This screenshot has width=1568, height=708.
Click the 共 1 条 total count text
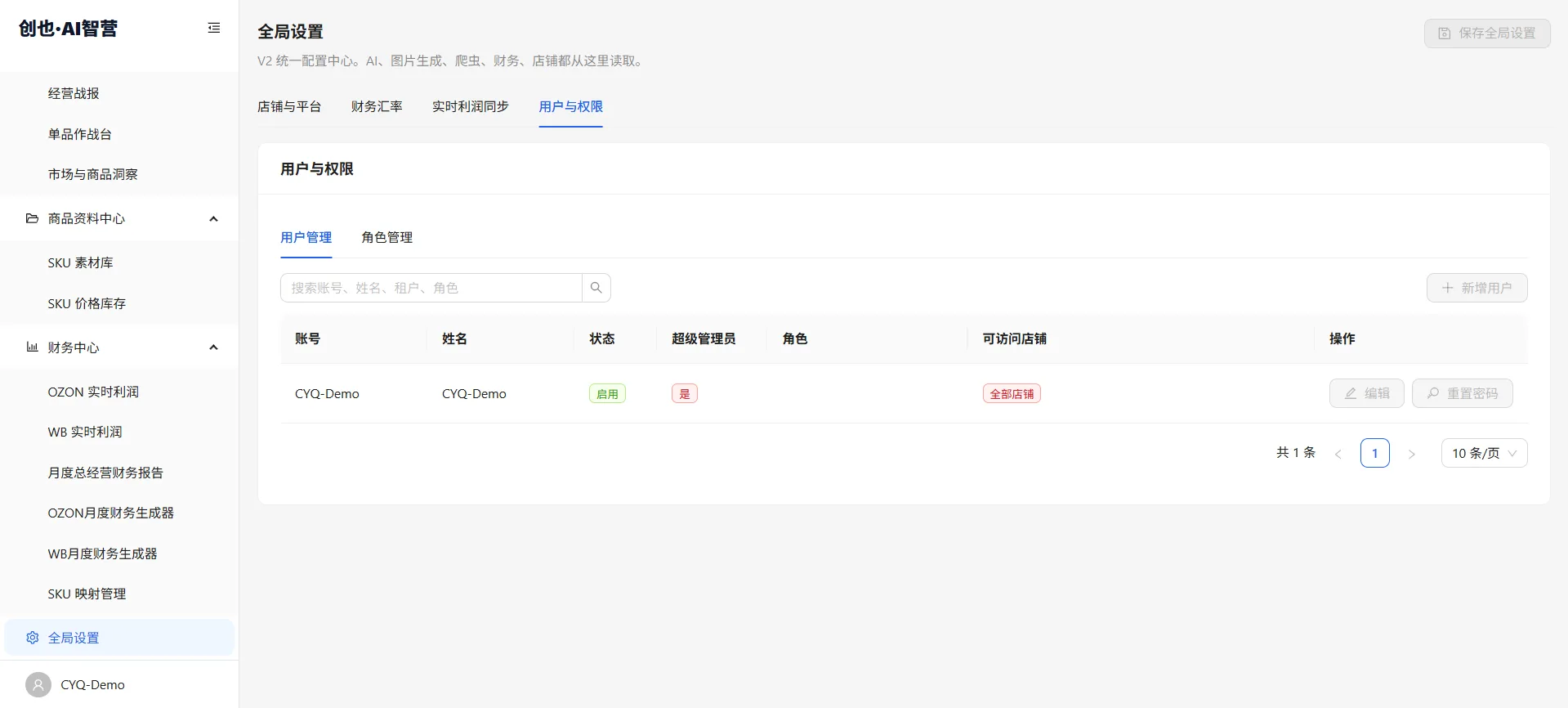1296,453
